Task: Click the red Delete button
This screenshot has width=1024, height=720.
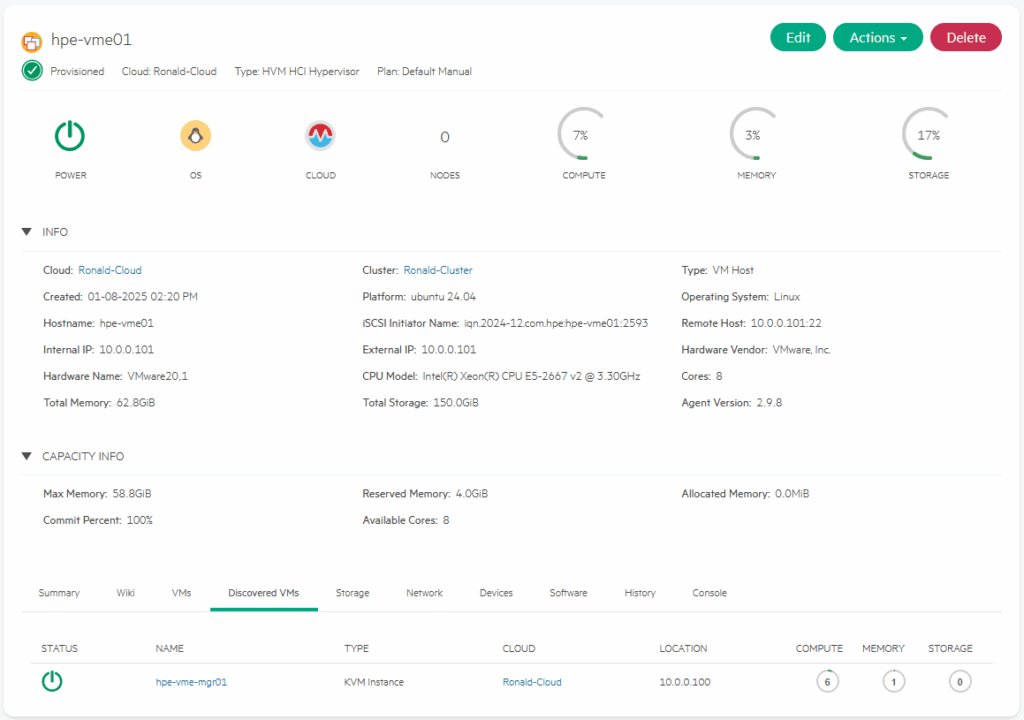Action: 965,38
